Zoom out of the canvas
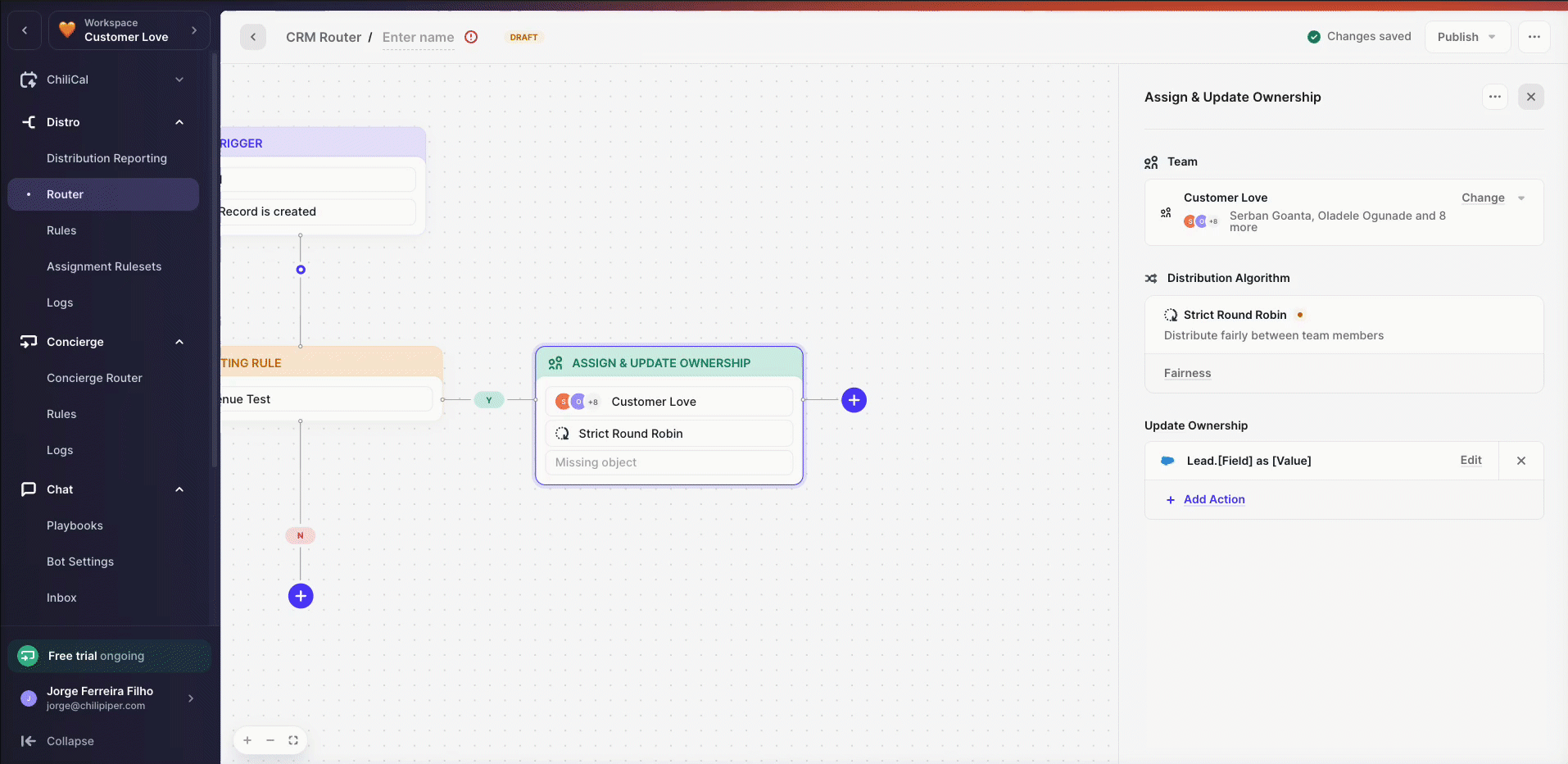The height and width of the screenshot is (764, 1568). pyautogui.click(x=270, y=740)
